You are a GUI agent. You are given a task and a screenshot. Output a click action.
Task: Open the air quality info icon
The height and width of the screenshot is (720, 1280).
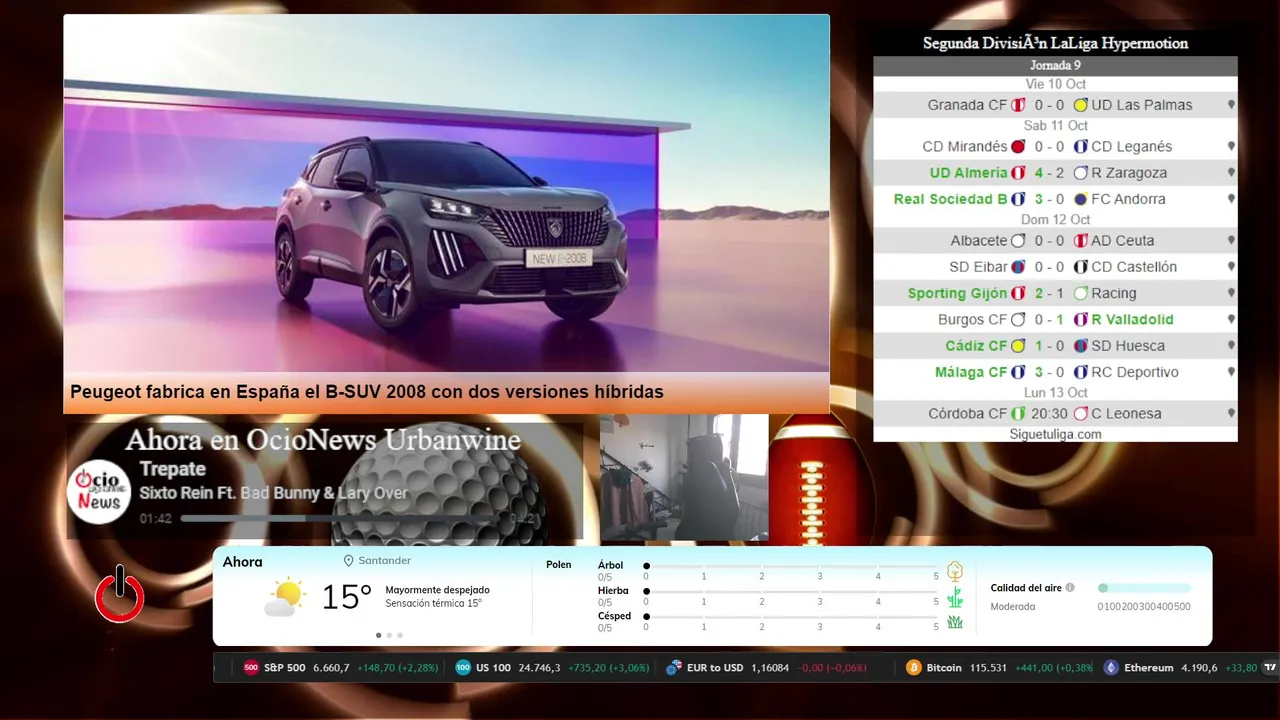pos(1070,588)
